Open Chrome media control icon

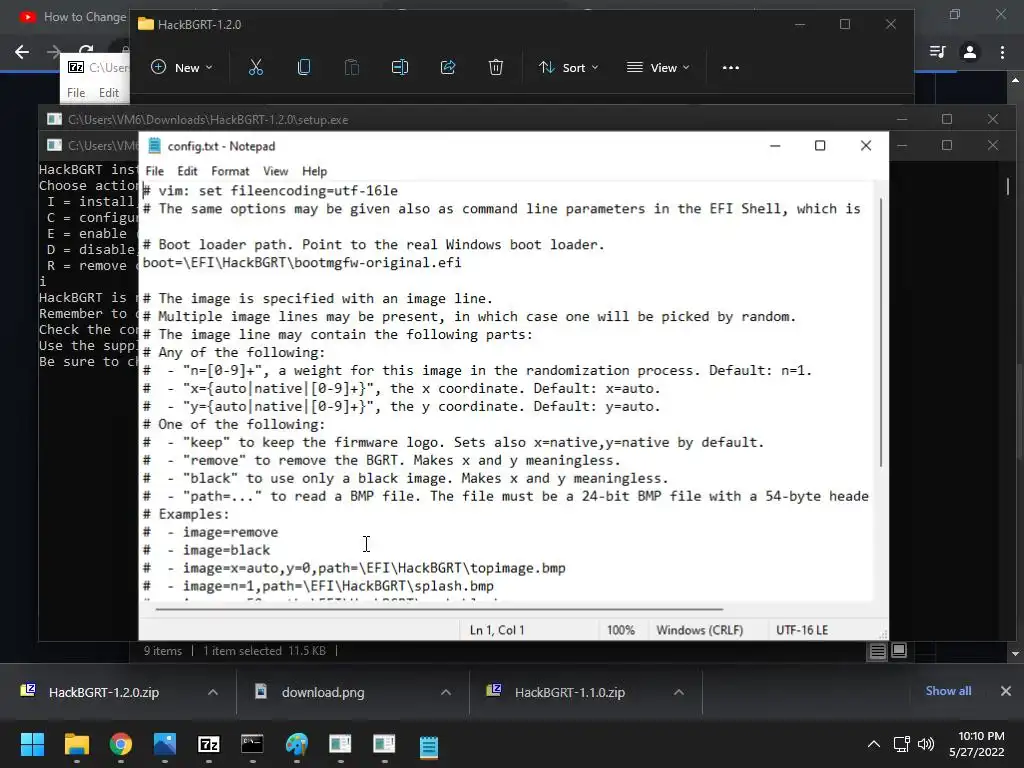[x=937, y=52]
